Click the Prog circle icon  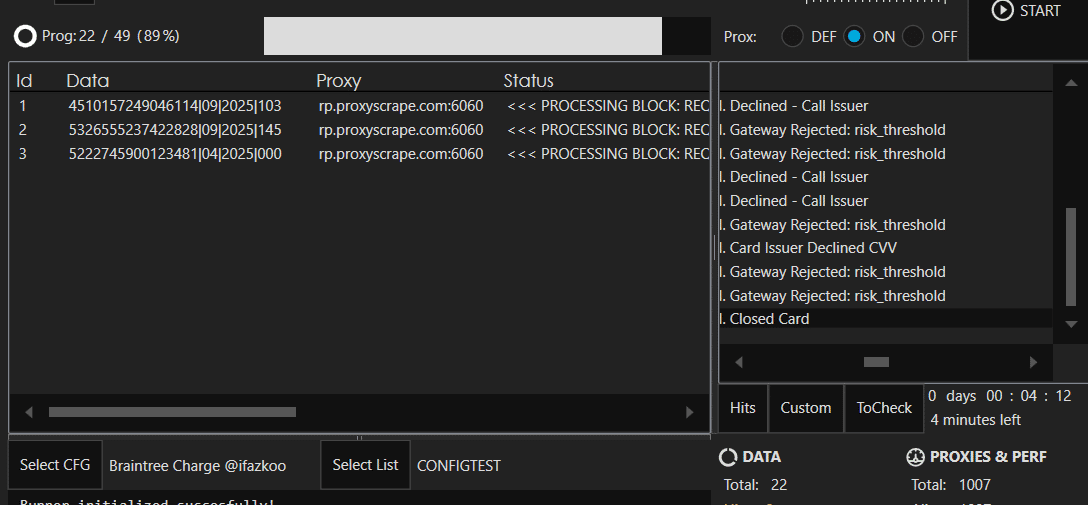point(25,36)
